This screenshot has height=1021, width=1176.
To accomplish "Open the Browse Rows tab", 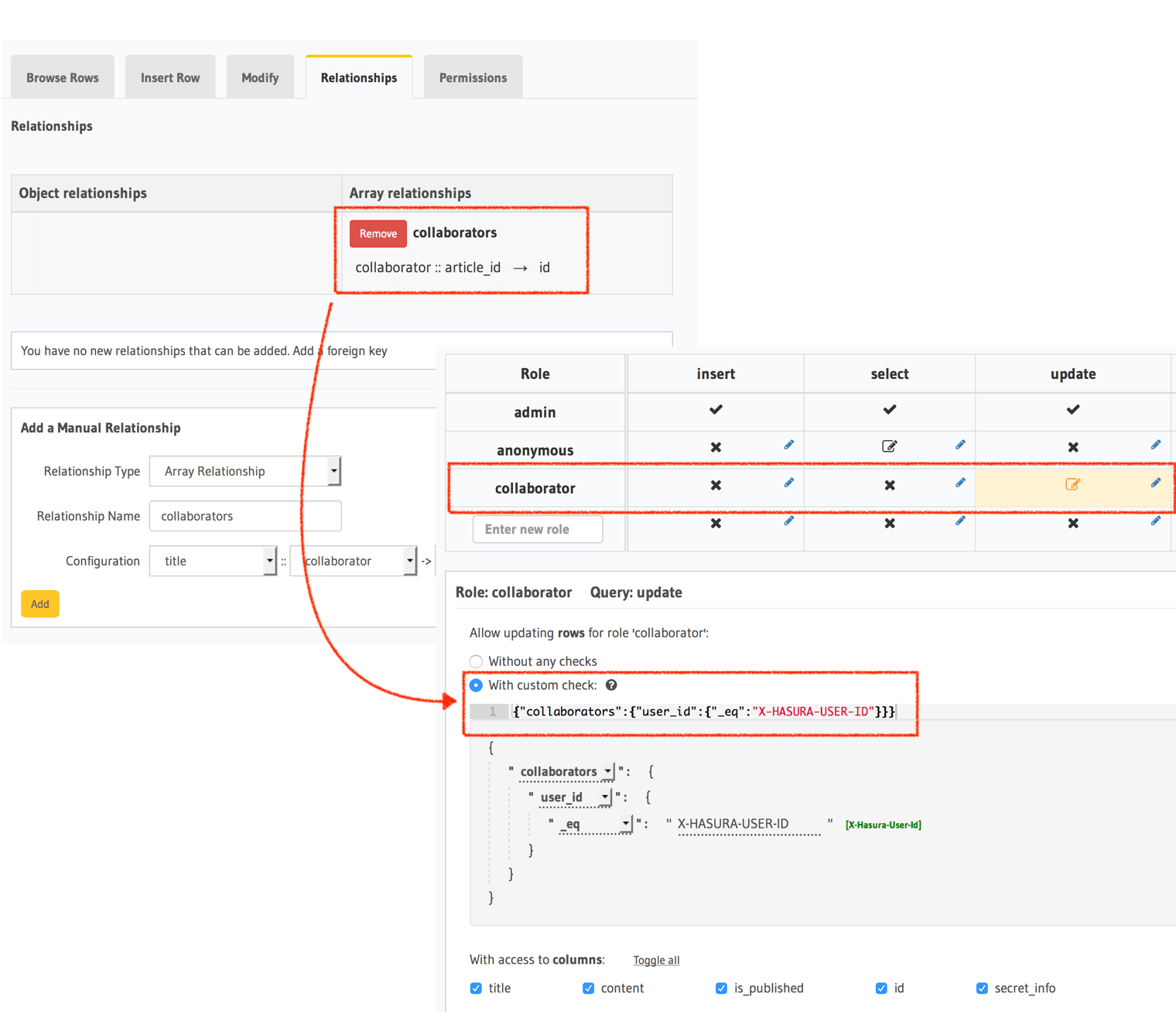I will pyautogui.click(x=63, y=78).
